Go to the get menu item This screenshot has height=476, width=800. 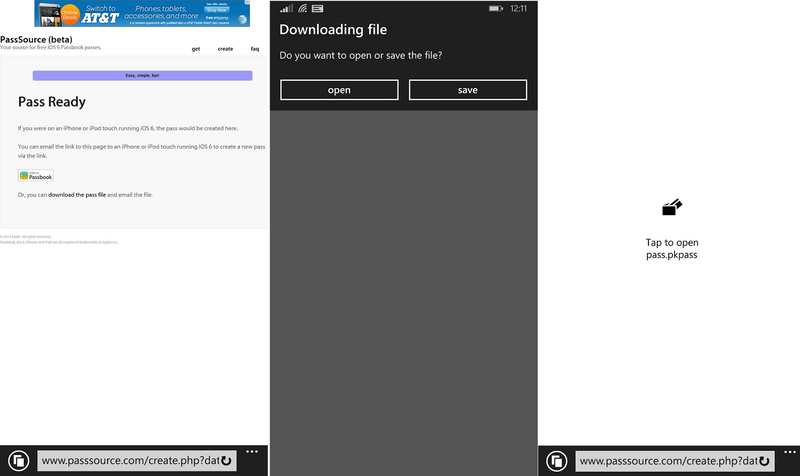[196, 48]
